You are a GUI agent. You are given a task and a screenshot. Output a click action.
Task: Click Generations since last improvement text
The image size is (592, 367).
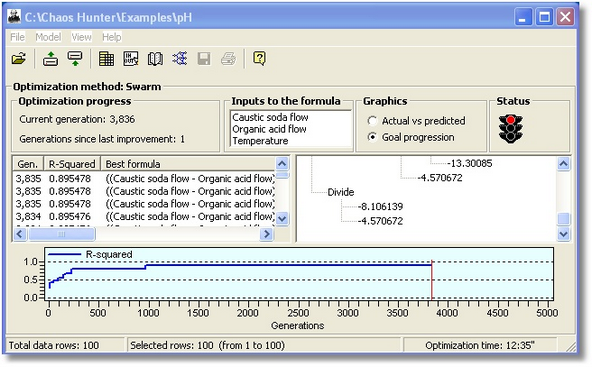pyautogui.click(x=102, y=139)
